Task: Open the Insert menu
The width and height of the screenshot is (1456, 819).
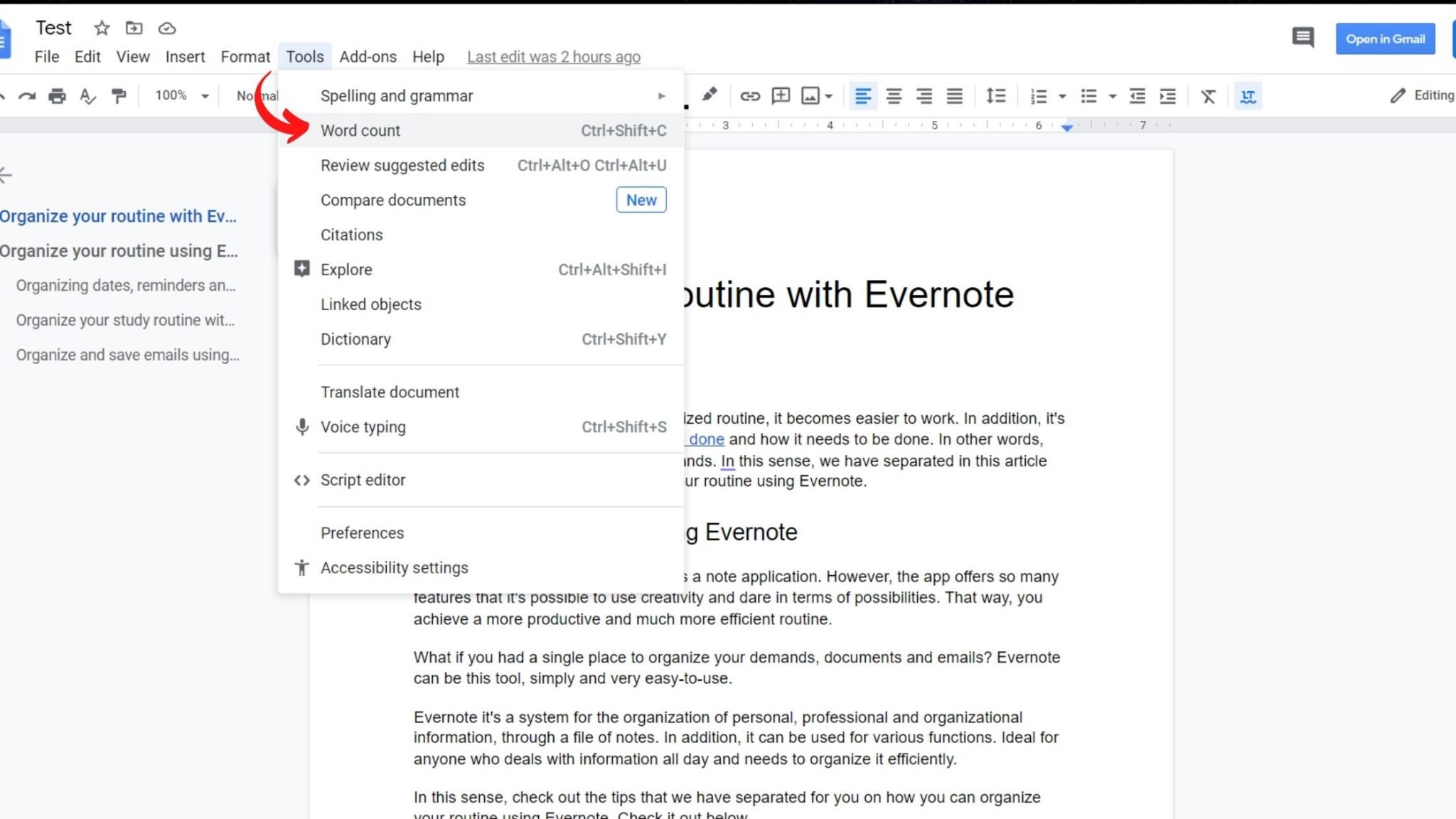Action: [x=185, y=57]
